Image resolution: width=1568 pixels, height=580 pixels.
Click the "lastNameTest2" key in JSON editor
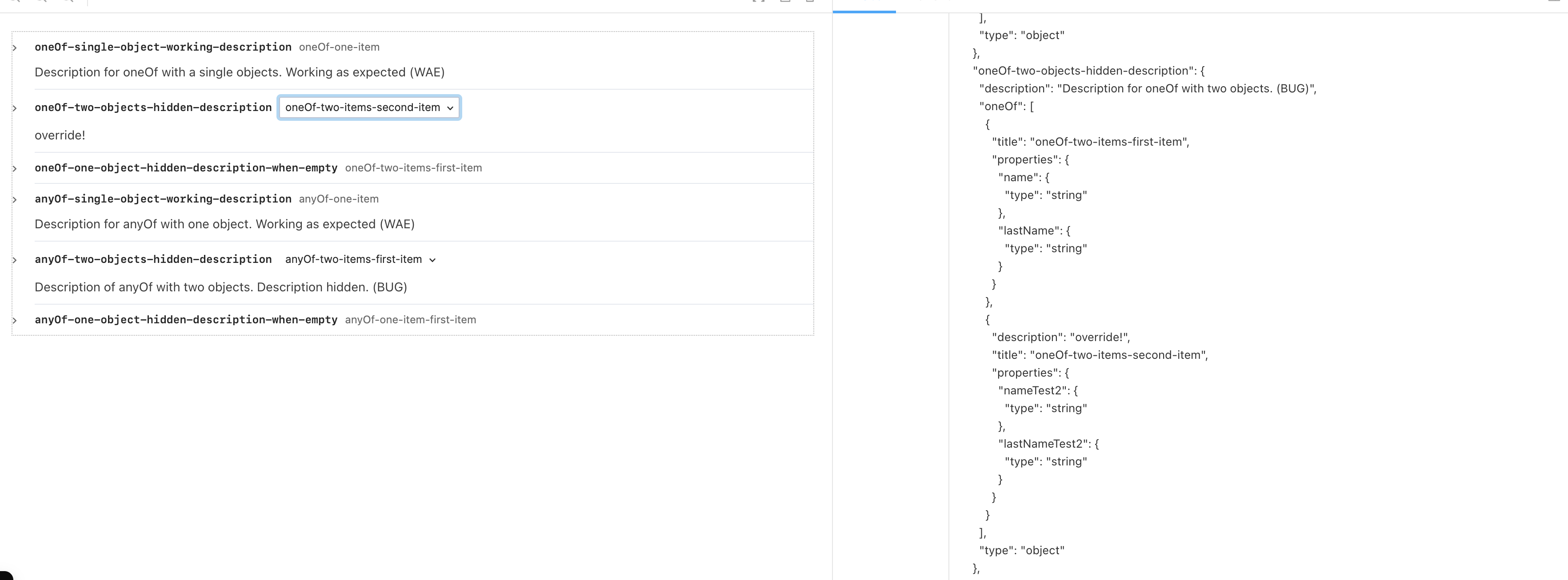coord(1043,444)
